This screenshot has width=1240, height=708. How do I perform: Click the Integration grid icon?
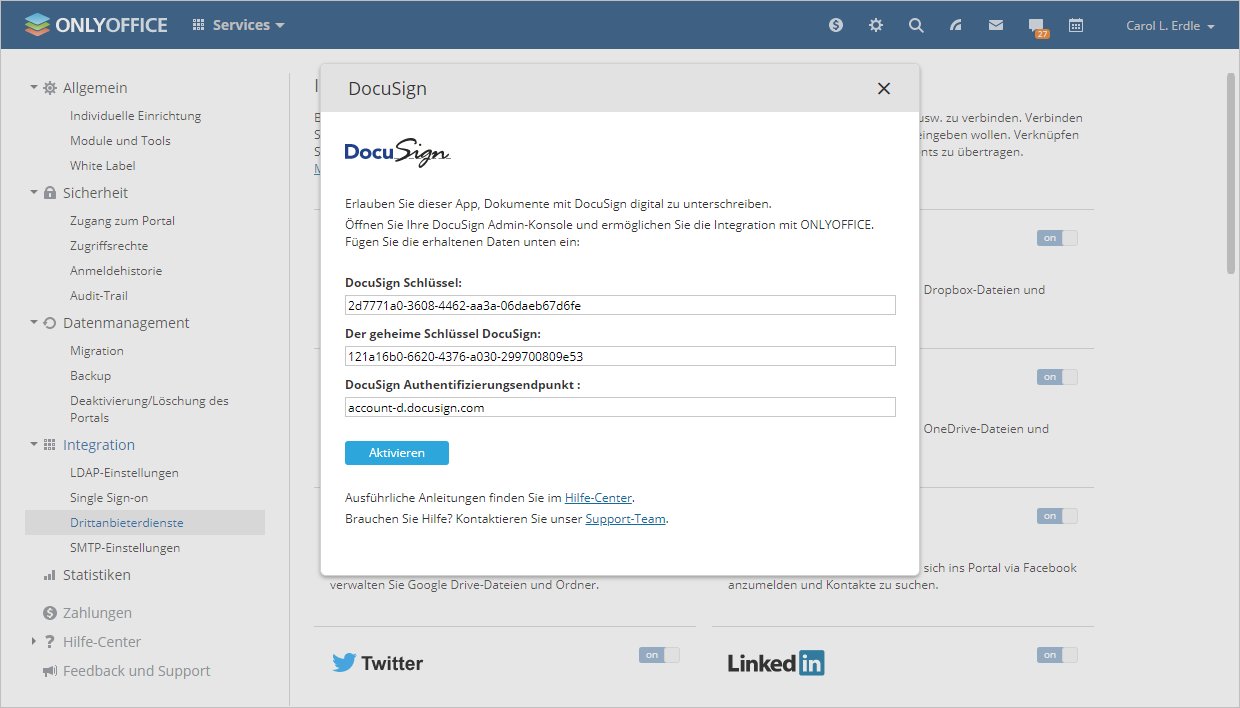point(50,445)
